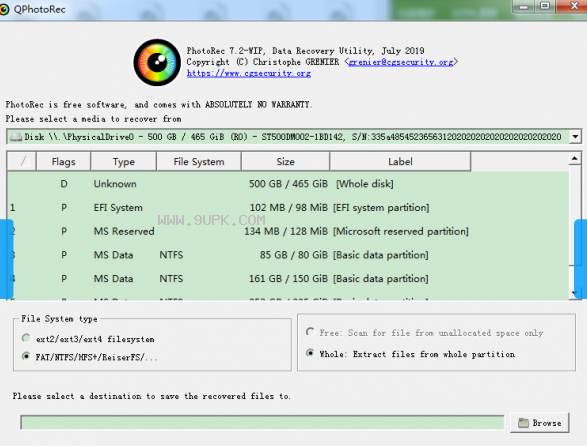
Task: Click the partition list scroll up arrow
Action: click(x=575, y=159)
